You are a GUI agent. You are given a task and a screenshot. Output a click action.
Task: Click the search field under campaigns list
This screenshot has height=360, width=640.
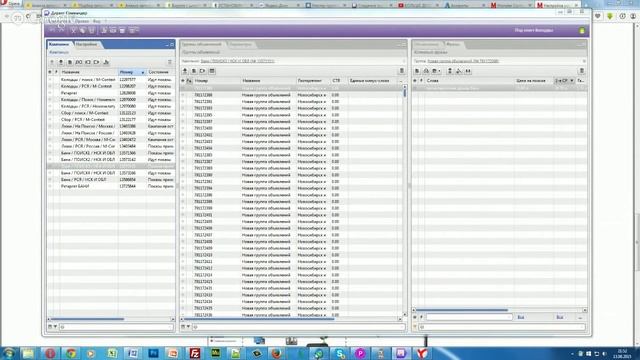click(x=116, y=327)
